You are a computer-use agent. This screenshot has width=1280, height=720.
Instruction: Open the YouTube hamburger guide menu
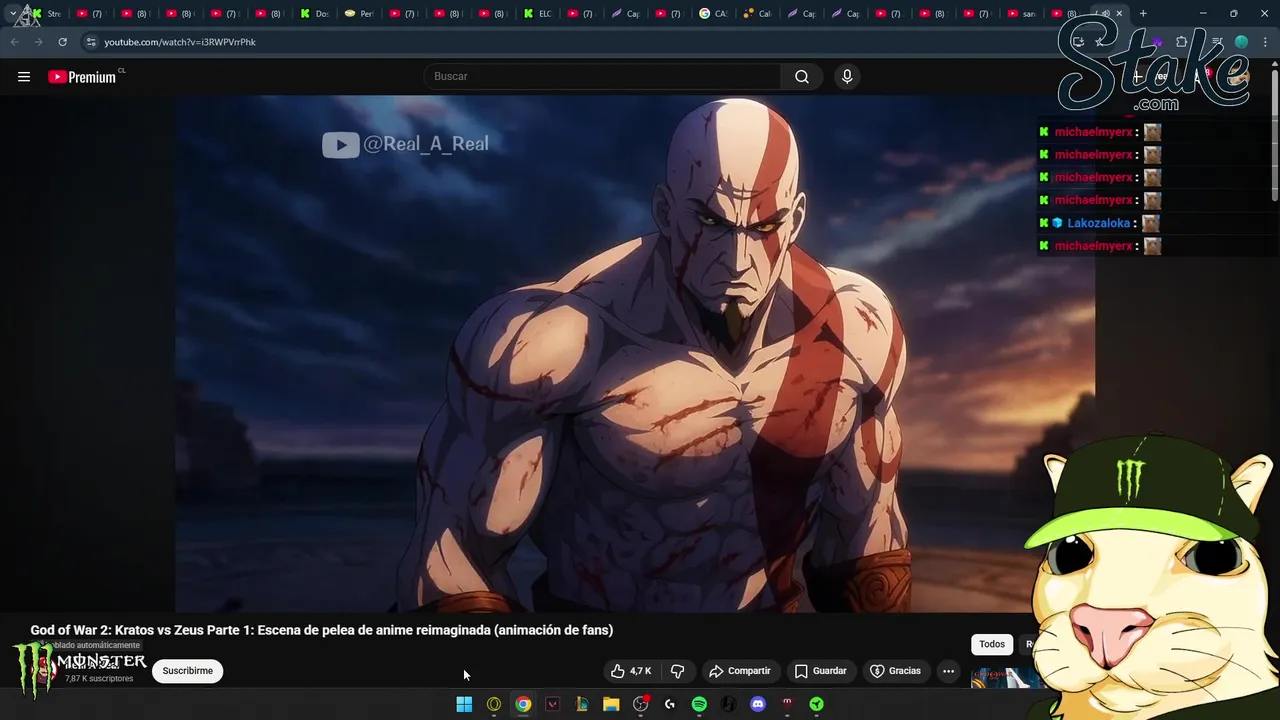click(24, 77)
